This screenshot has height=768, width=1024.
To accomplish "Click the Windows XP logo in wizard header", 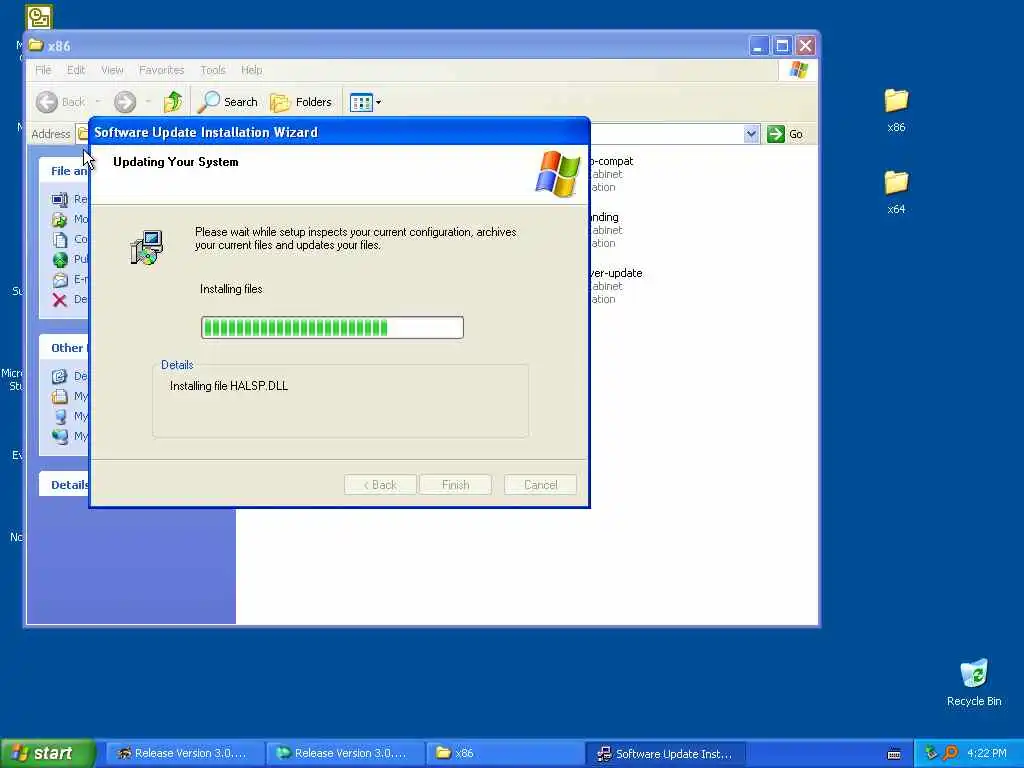I will [558, 174].
